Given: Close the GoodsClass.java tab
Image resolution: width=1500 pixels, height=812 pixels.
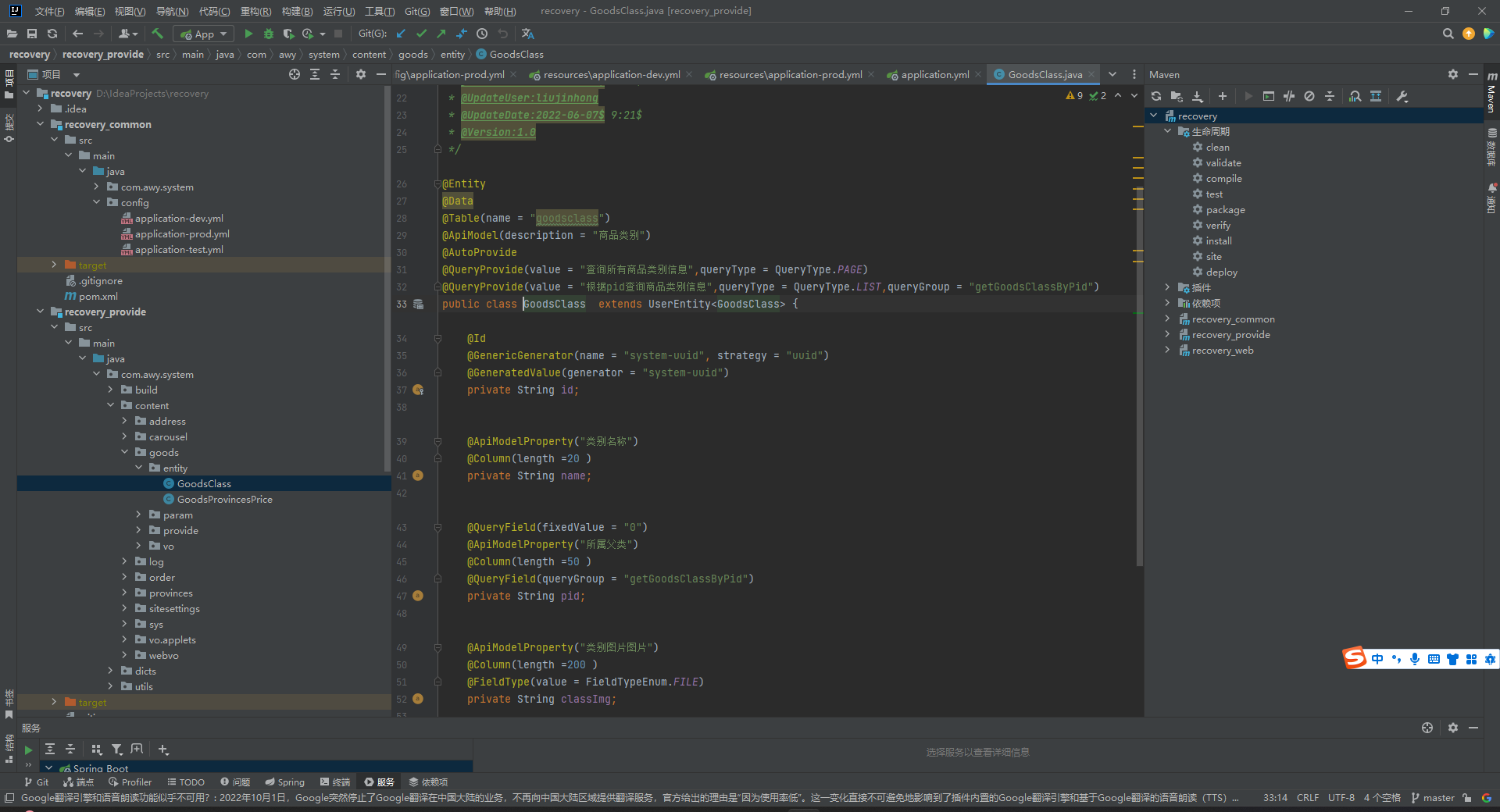Looking at the screenshot, I should pyautogui.click(x=1091, y=74).
